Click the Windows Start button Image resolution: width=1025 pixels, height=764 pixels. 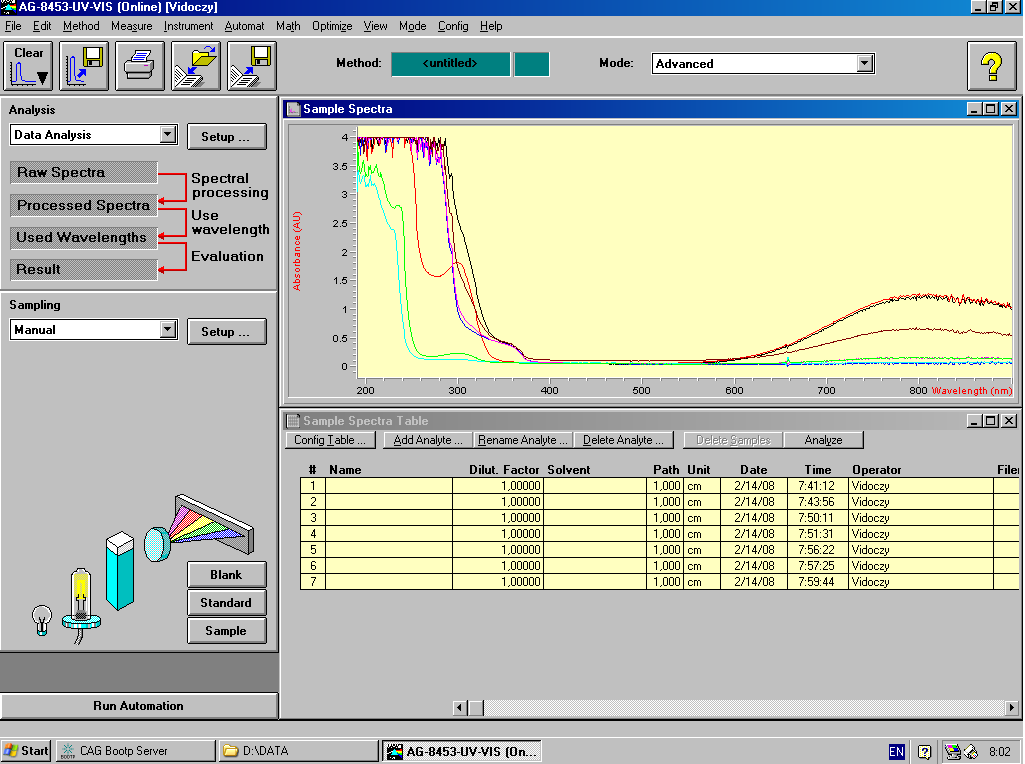tap(26, 752)
